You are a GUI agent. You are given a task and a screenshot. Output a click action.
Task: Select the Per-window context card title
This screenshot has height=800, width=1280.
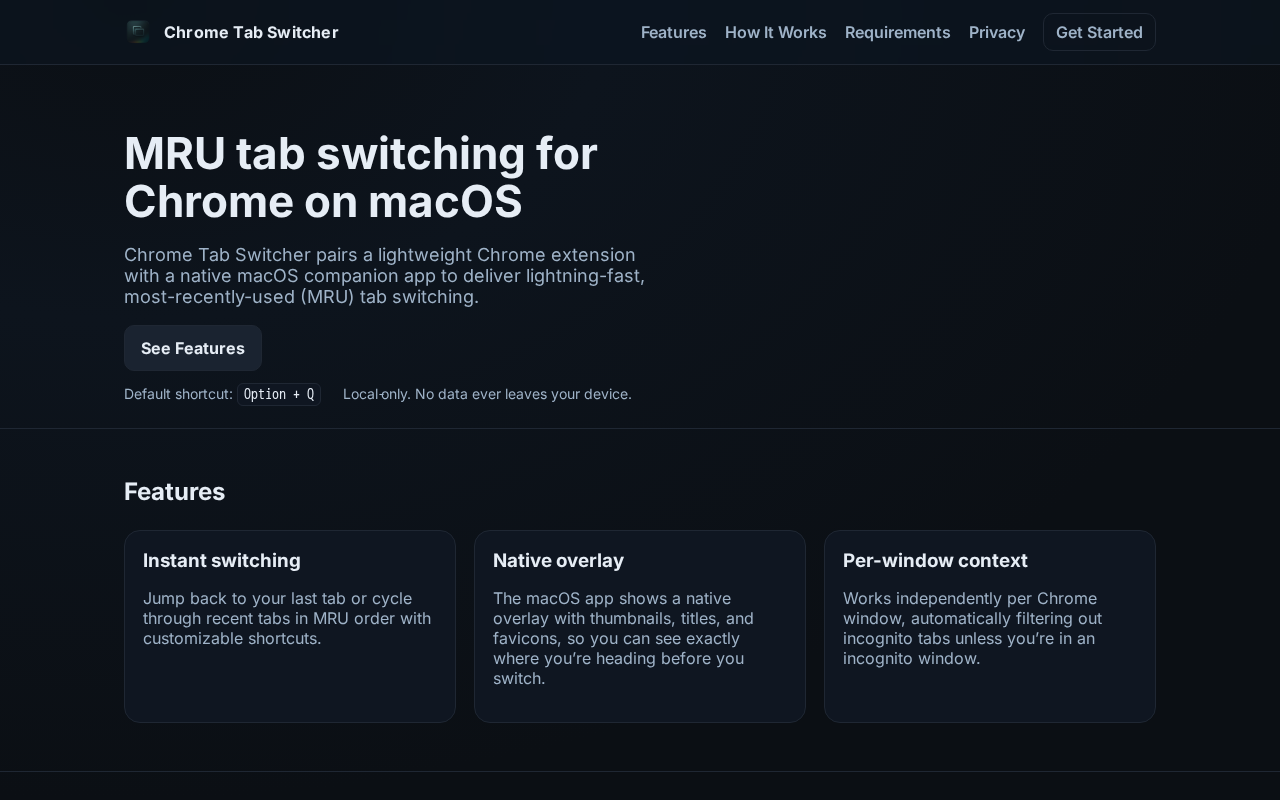tap(935, 561)
